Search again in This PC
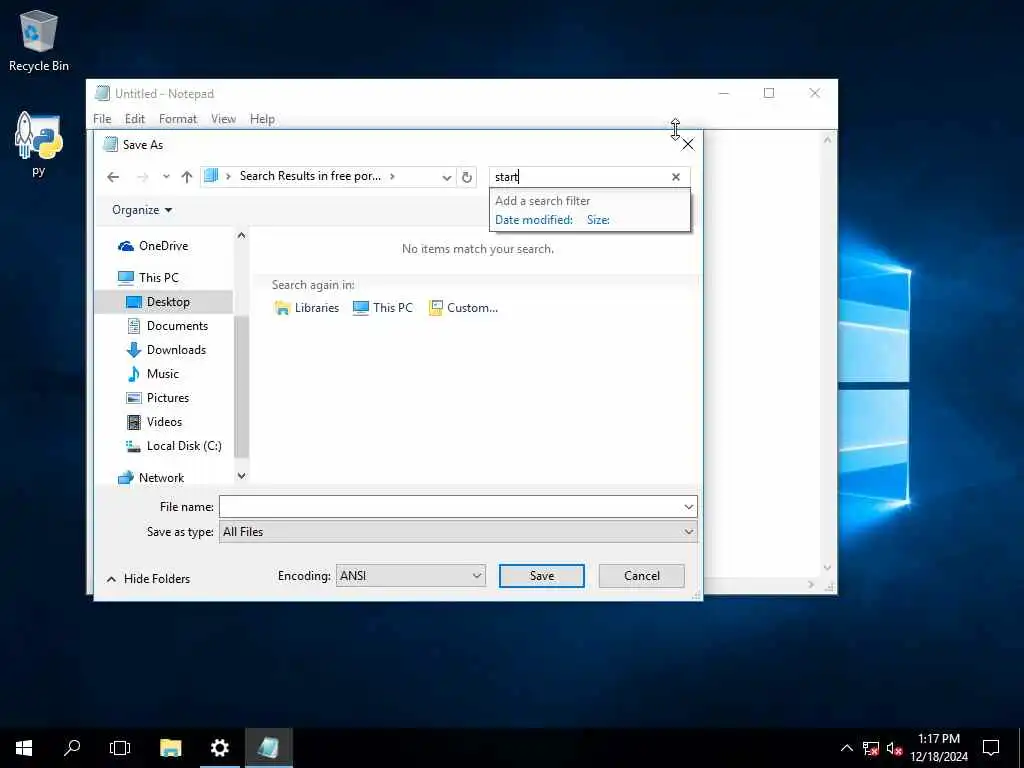Image resolution: width=1024 pixels, height=768 pixels. point(383,308)
